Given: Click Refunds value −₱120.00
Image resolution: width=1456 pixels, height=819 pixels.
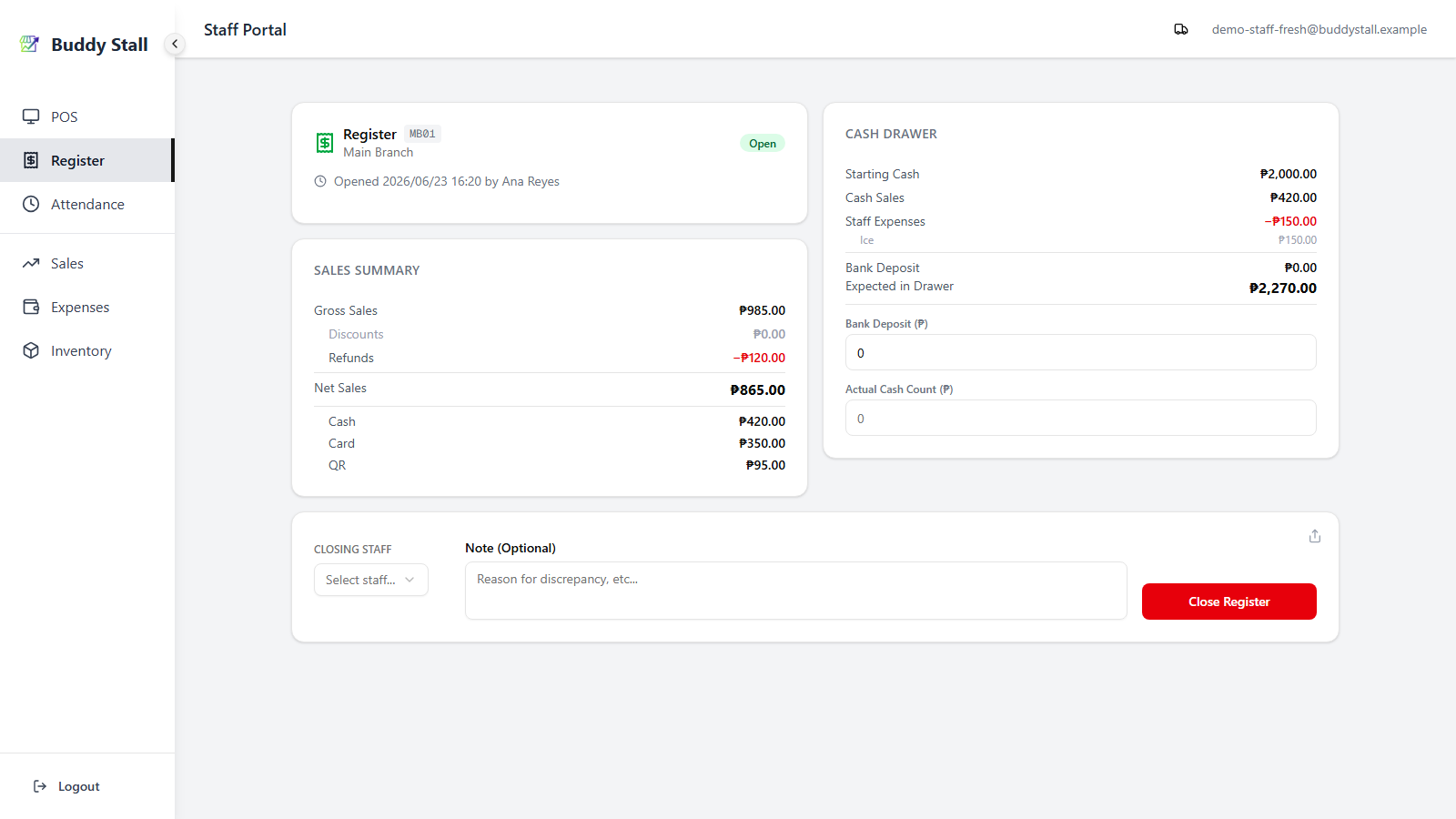Looking at the screenshot, I should click(x=759, y=358).
